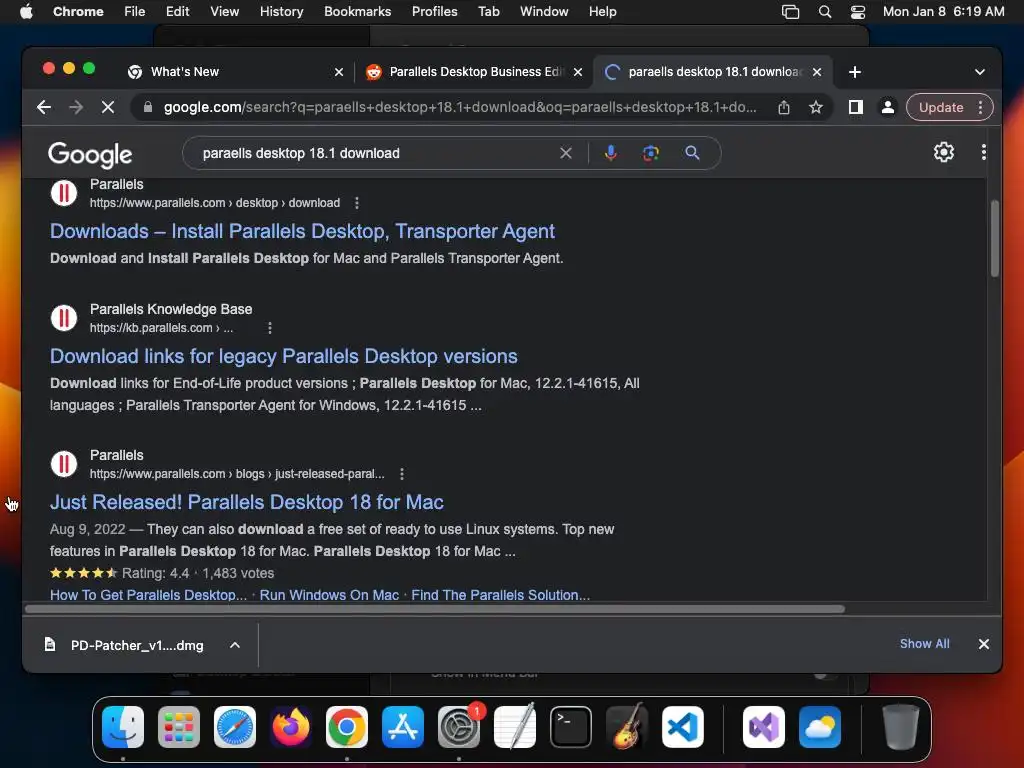1024x768 pixels.
Task: Open GarageBand from the Dock
Action: [x=627, y=727]
